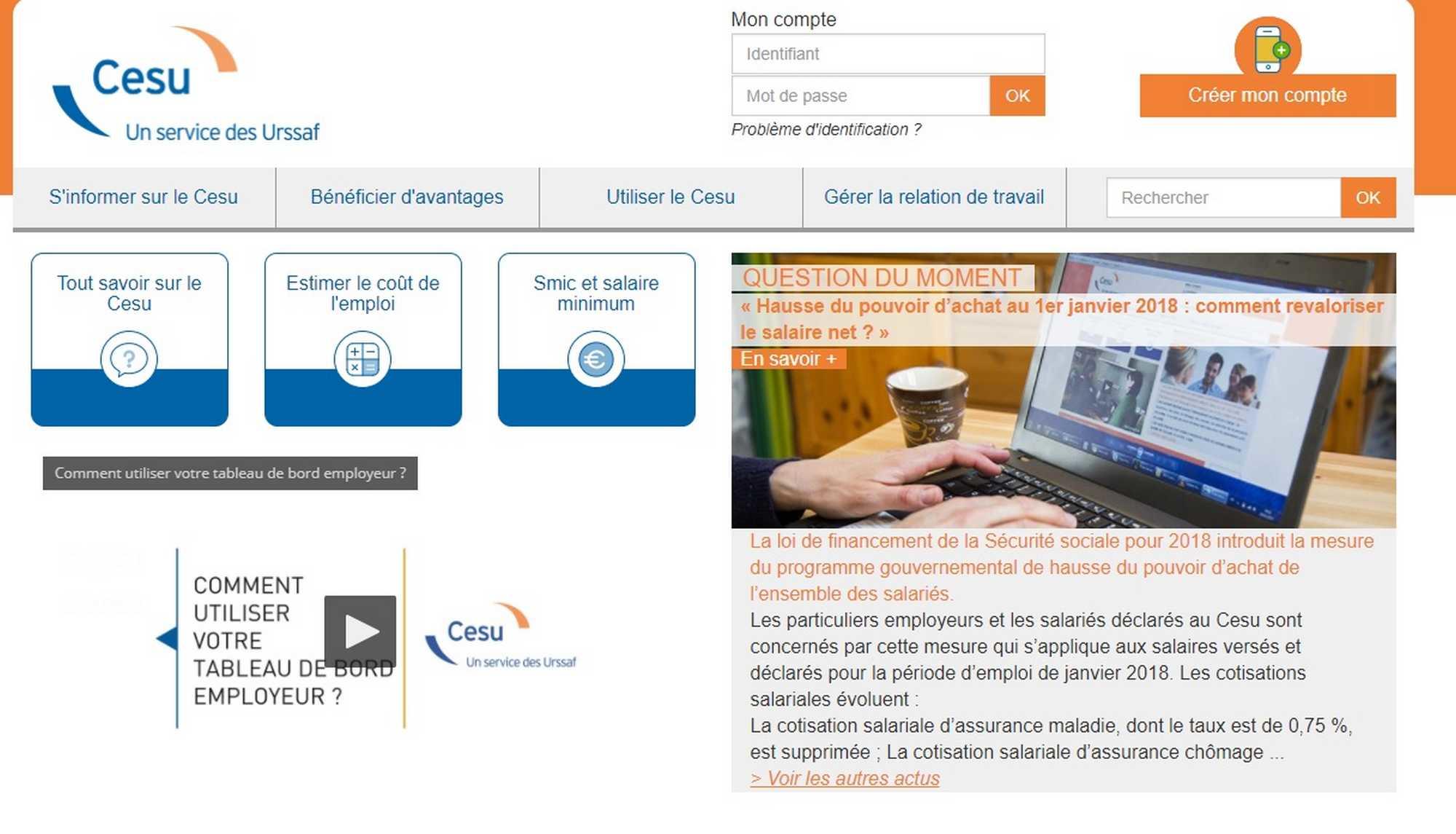Follow the Voir les autres actus link
1456x834 pixels.
[x=844, y=779]
